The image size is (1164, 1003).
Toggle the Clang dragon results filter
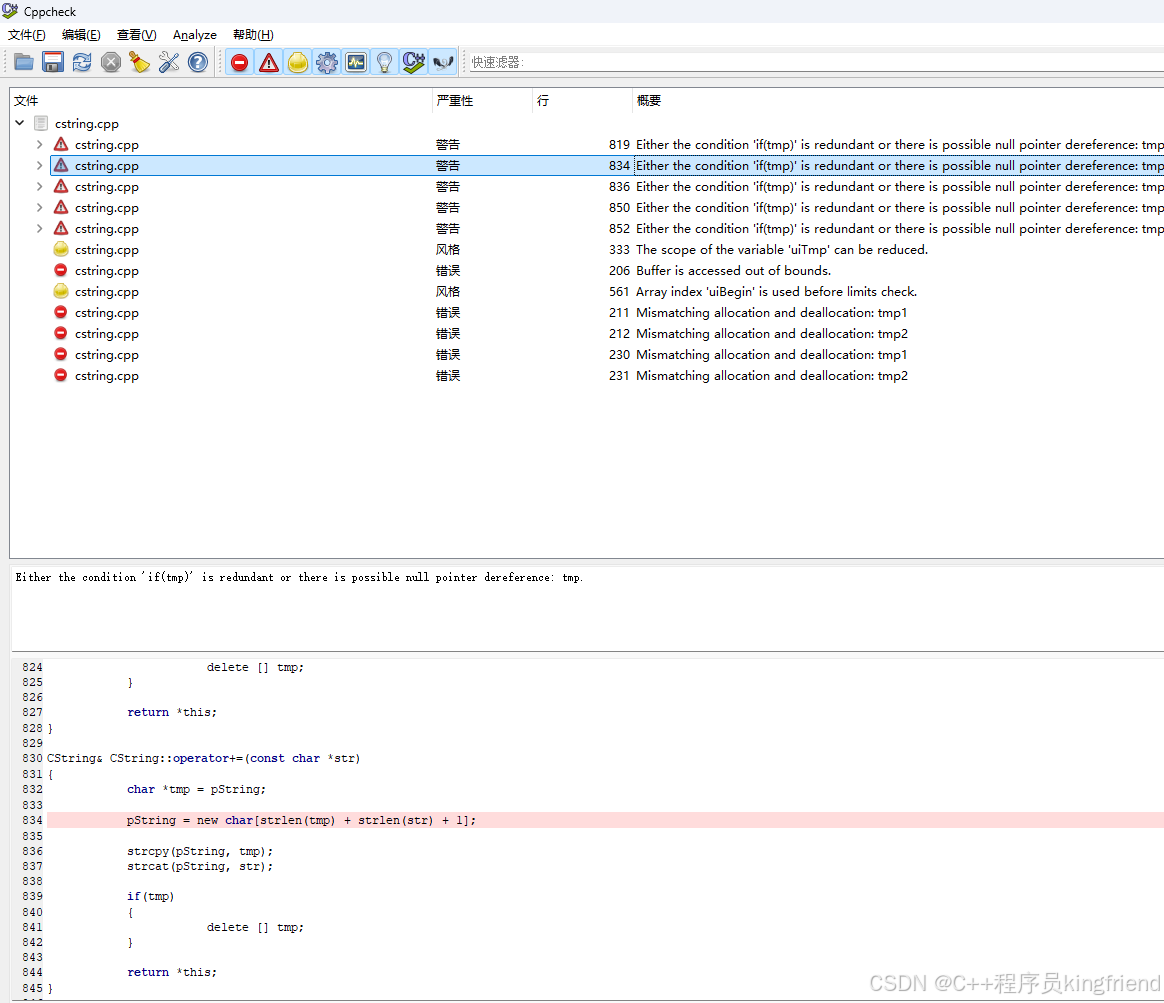(x=442, y=62)
